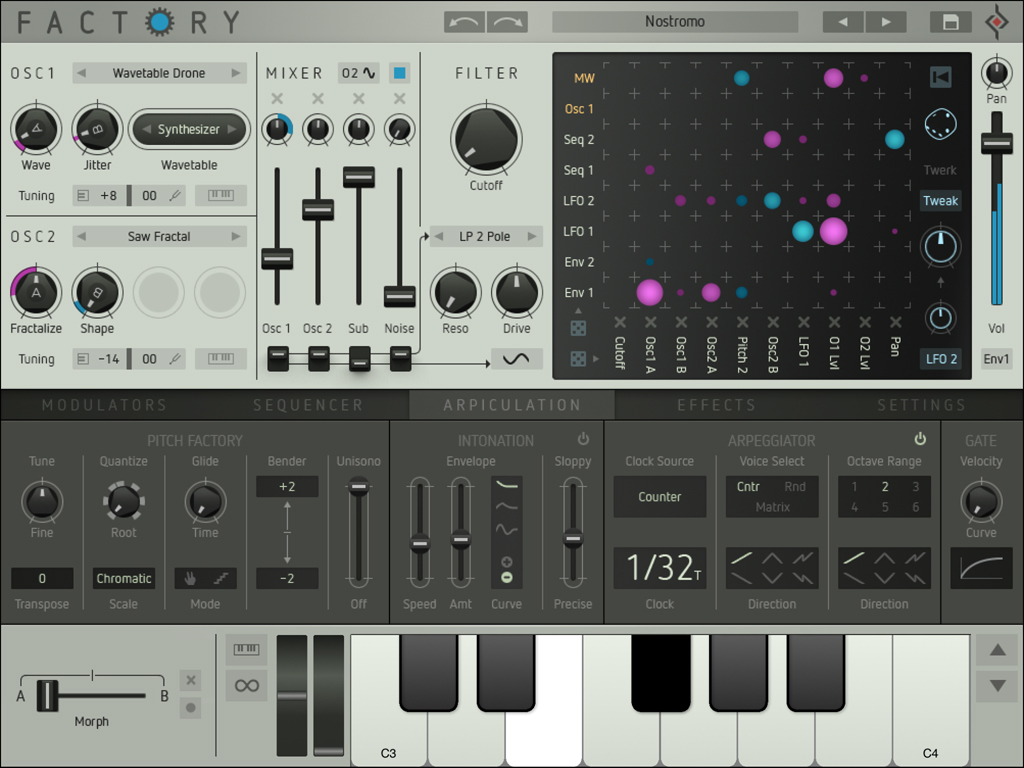Click the sine wave output icon below mixer

(516, 359)
